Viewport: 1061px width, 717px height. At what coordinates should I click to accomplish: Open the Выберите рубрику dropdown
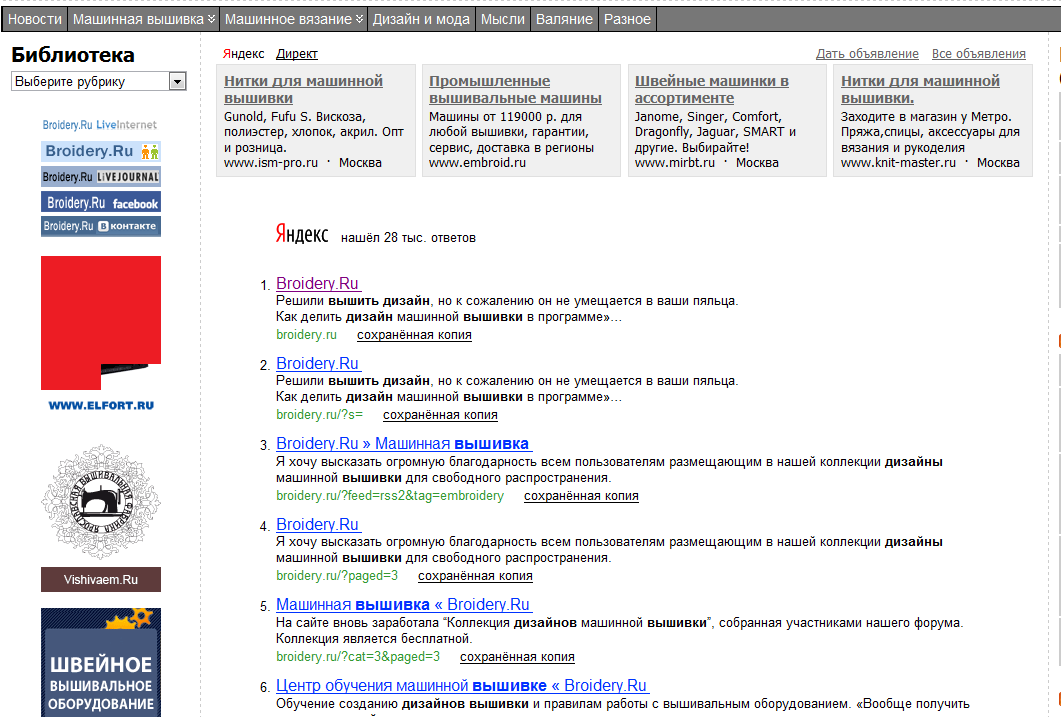point(99,81)
